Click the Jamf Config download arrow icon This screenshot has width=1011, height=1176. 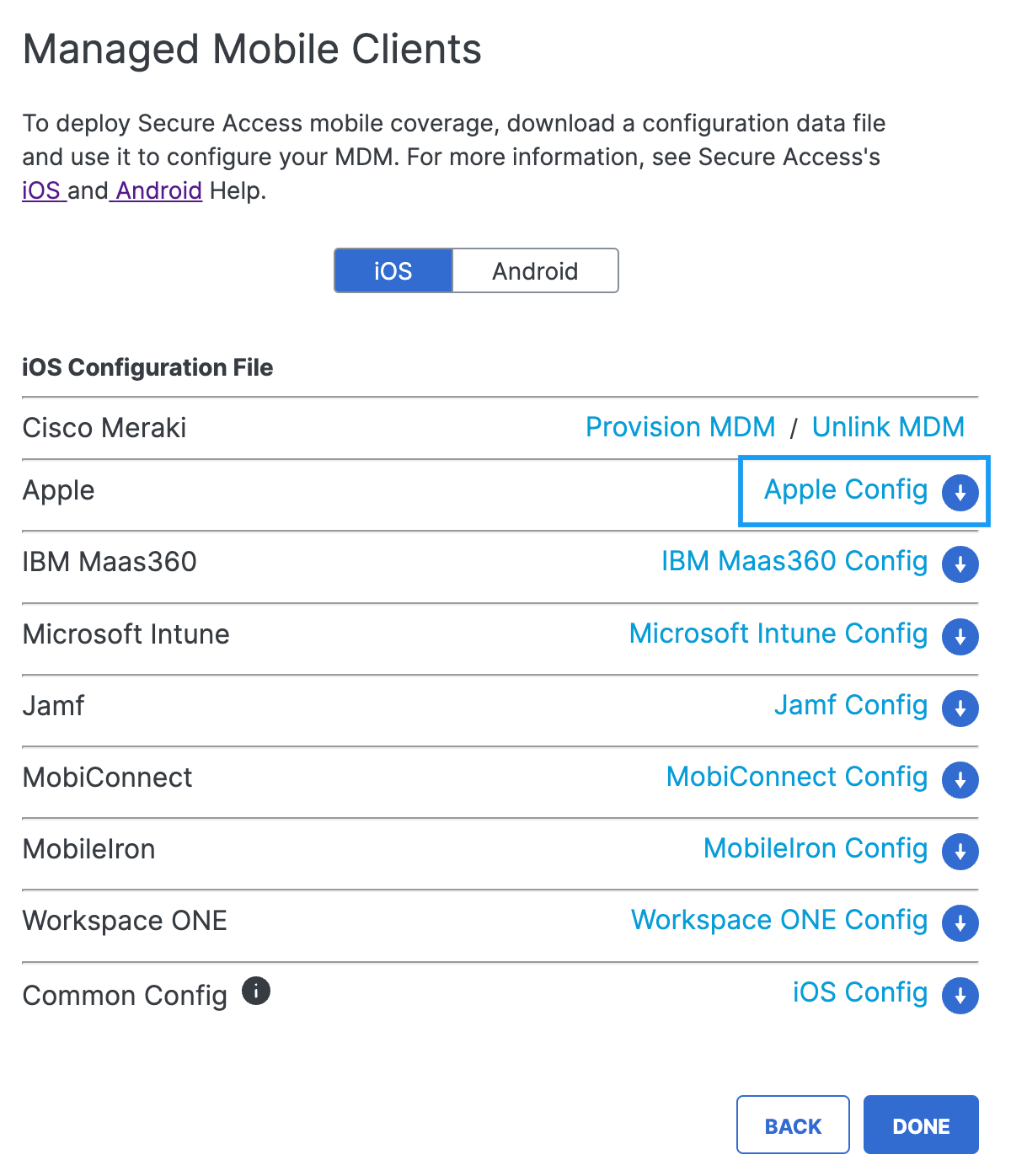coord(960,708)
